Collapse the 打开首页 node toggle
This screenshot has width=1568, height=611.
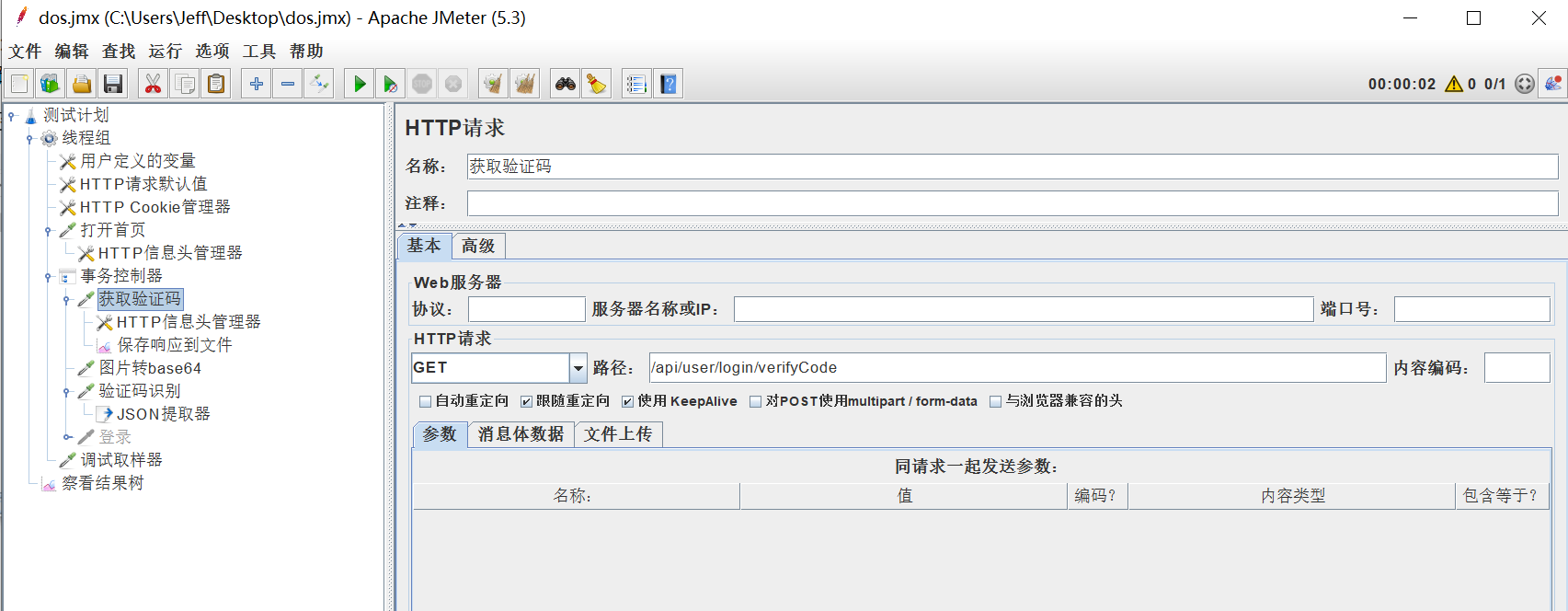click(x=48, y=230)
